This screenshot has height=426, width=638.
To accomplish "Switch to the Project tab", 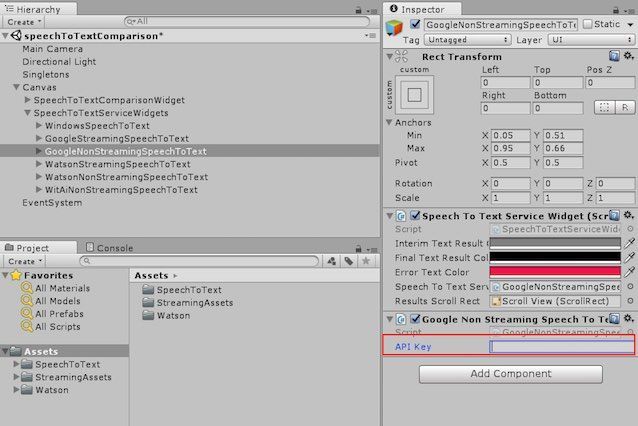I will pos(39,248).
